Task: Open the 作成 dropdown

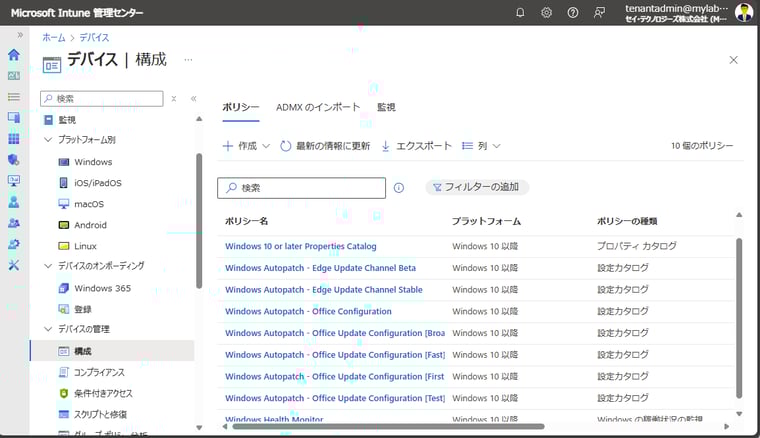Action: pos(246,146)
